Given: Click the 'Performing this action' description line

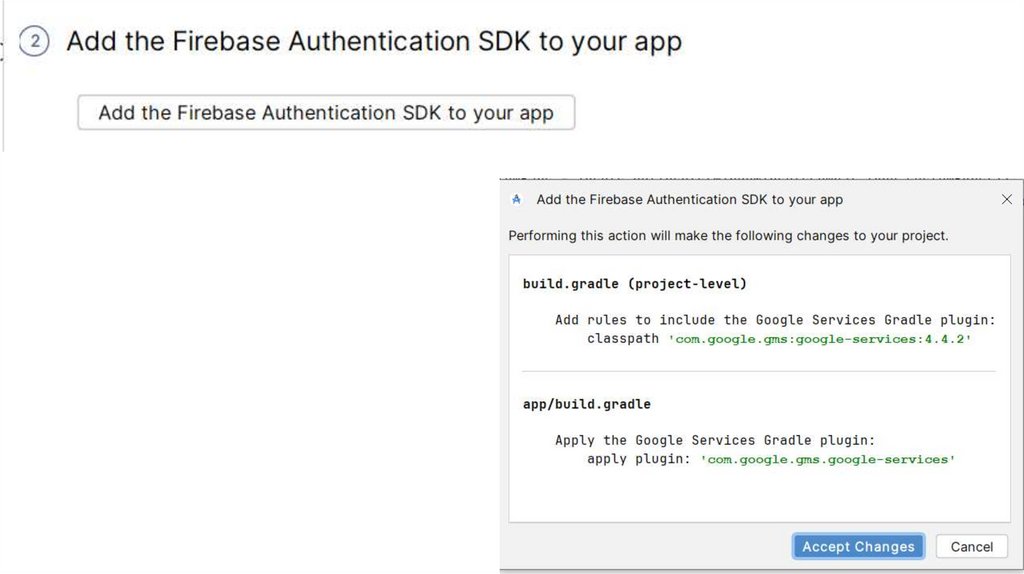Looking at the screenshot, I should 728,236.
